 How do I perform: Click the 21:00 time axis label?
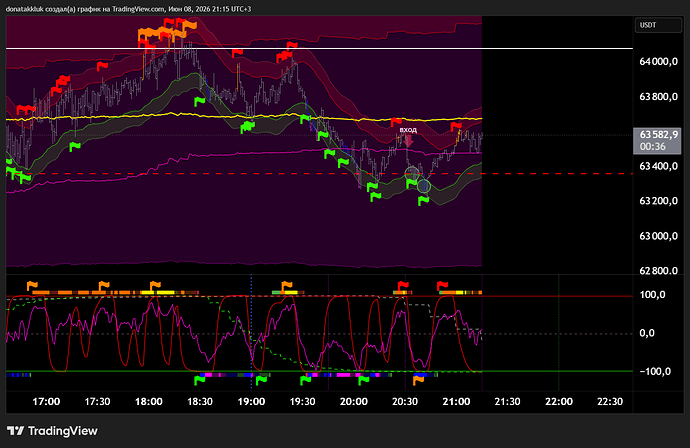pyautogui.click(x=456, y=401)
